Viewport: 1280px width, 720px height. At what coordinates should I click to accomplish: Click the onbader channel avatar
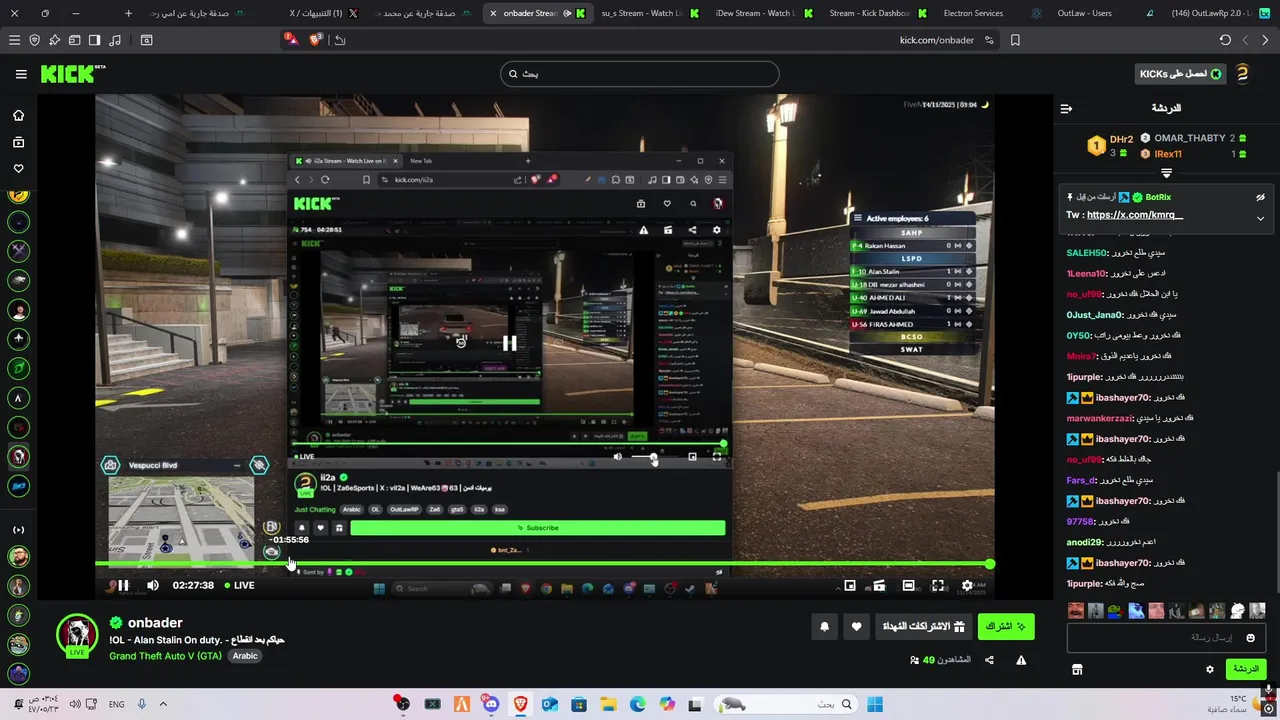[x=77, y=637]
